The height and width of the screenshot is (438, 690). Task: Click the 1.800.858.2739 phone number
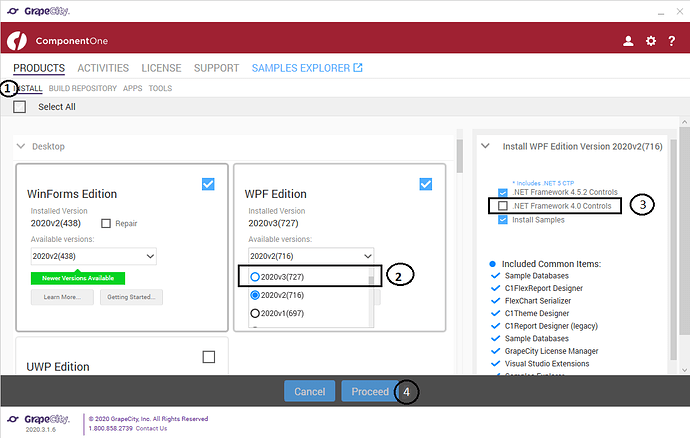point(110,428)
